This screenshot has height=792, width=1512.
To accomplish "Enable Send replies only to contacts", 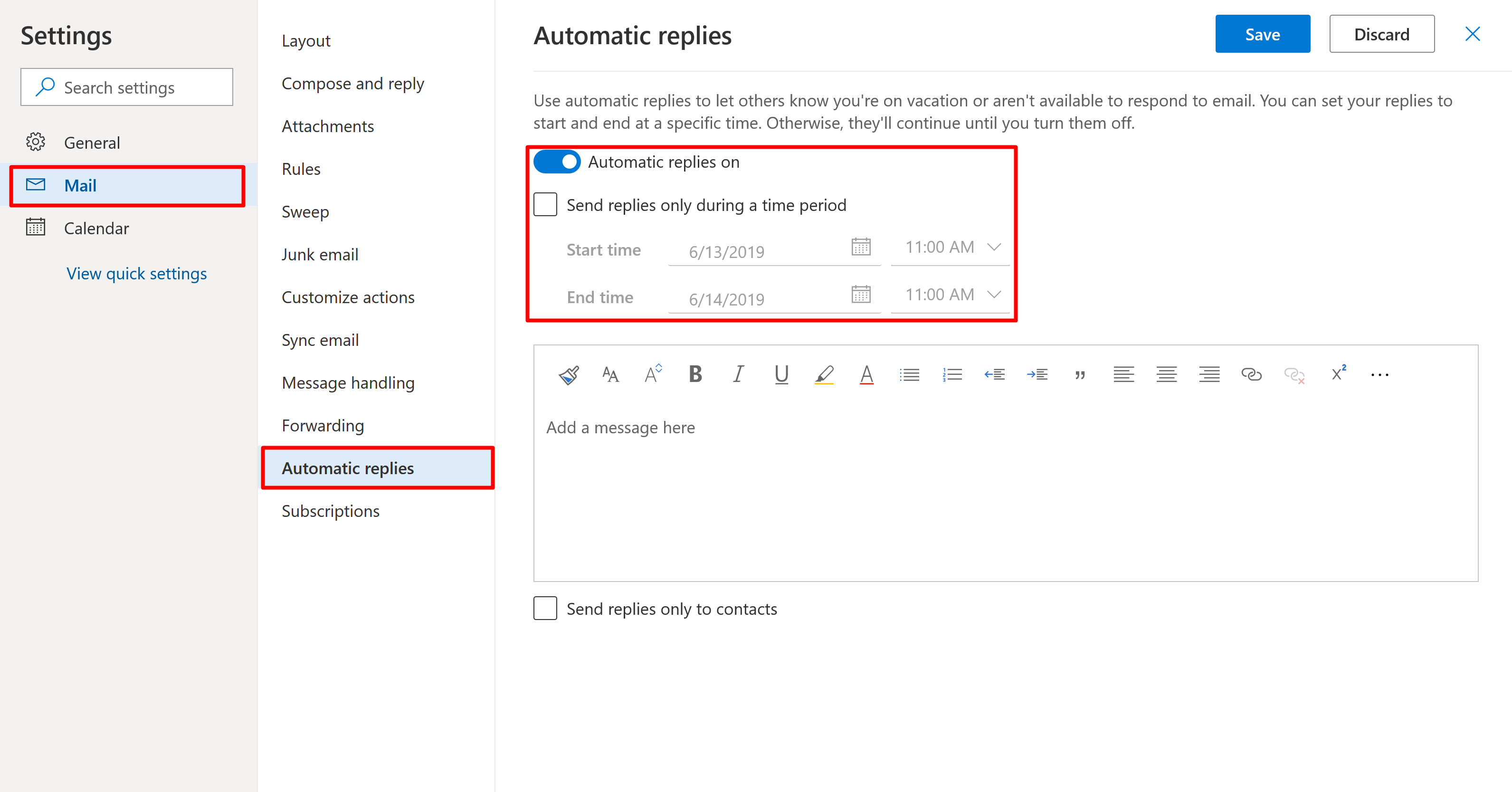I will [x=547, y=608].
